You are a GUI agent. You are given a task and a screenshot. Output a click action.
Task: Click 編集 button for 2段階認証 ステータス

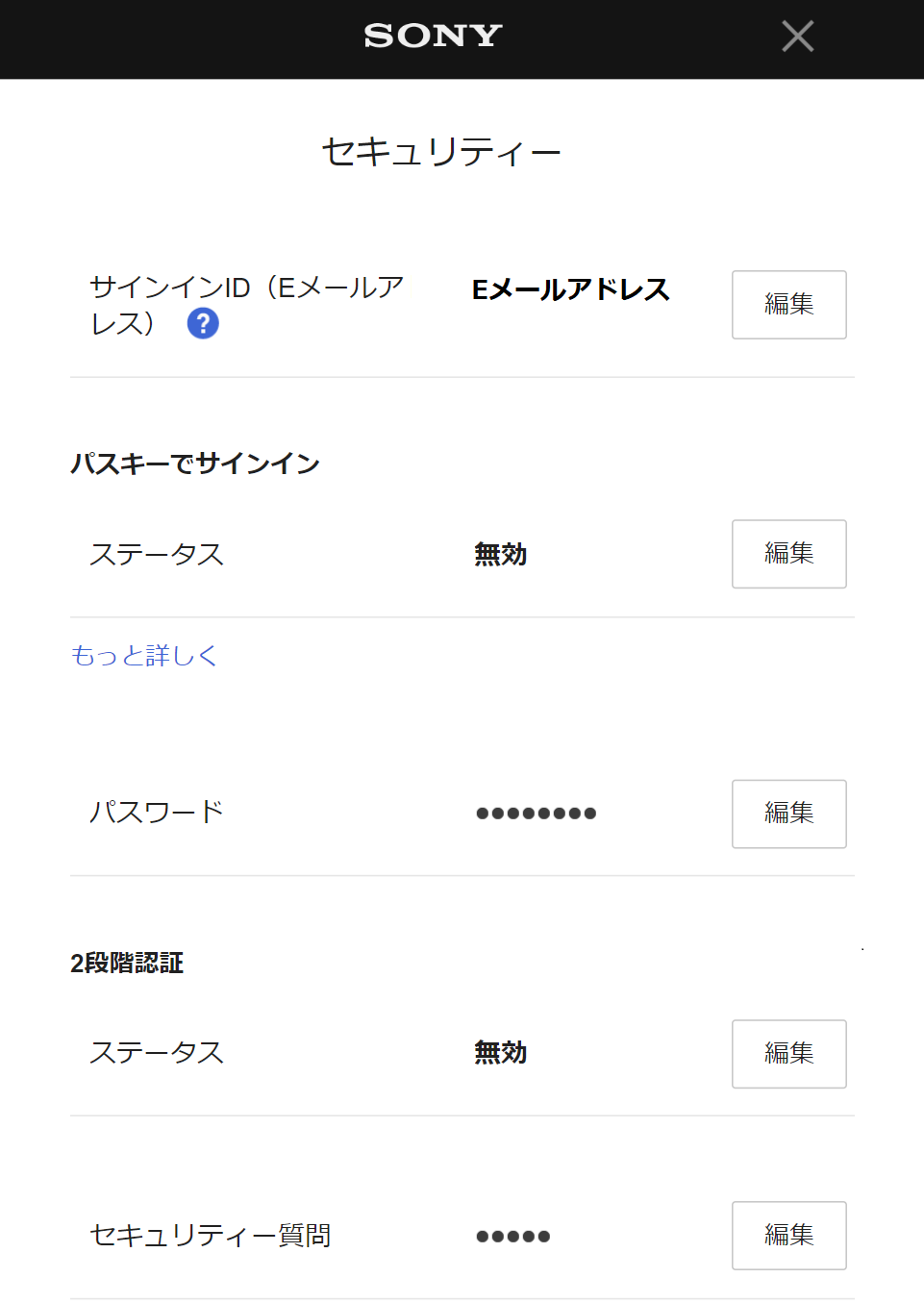tap(788, 1054)
